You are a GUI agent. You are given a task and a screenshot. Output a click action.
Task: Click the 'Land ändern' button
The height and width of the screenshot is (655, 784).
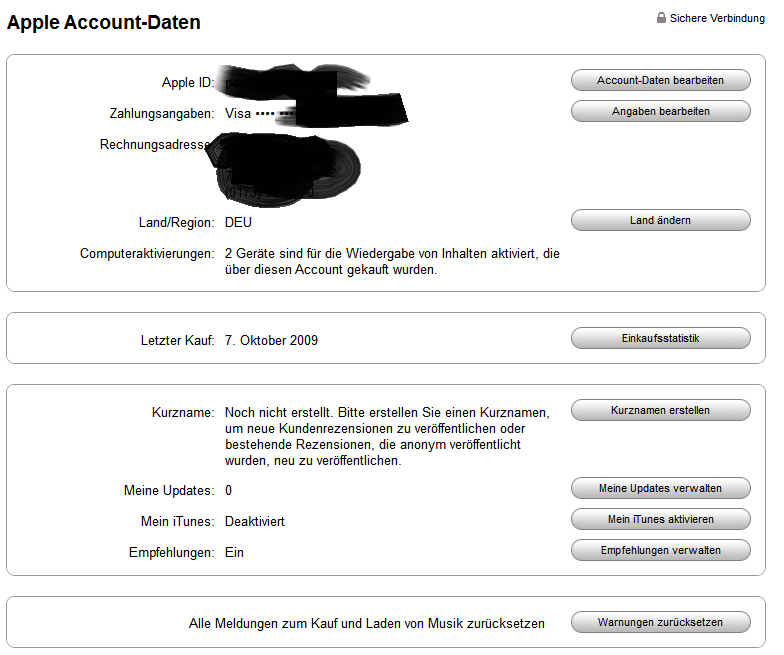pyautogui.click(x=660, y=220)
